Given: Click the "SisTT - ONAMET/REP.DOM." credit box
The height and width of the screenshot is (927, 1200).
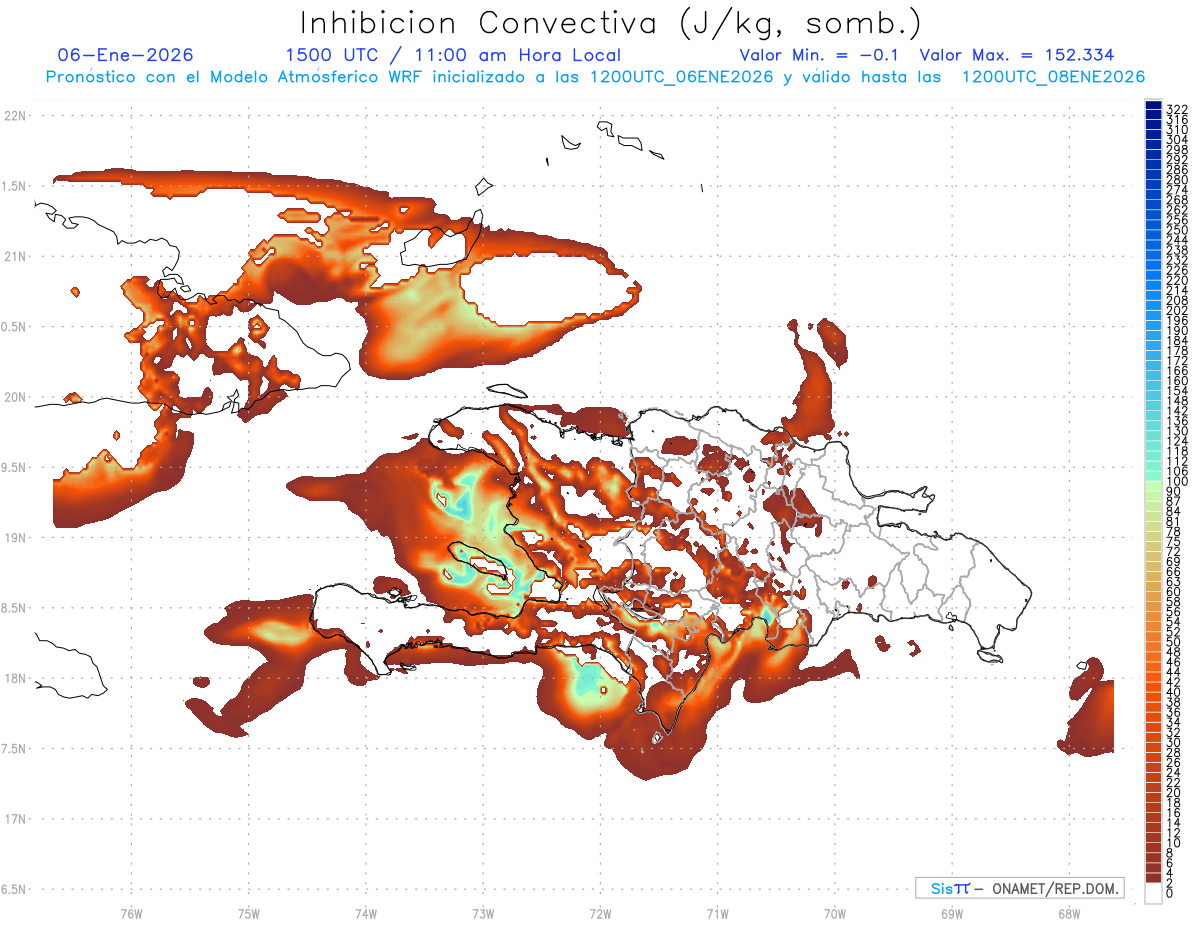Looking at the screenshot, I should click(1019, 888).
